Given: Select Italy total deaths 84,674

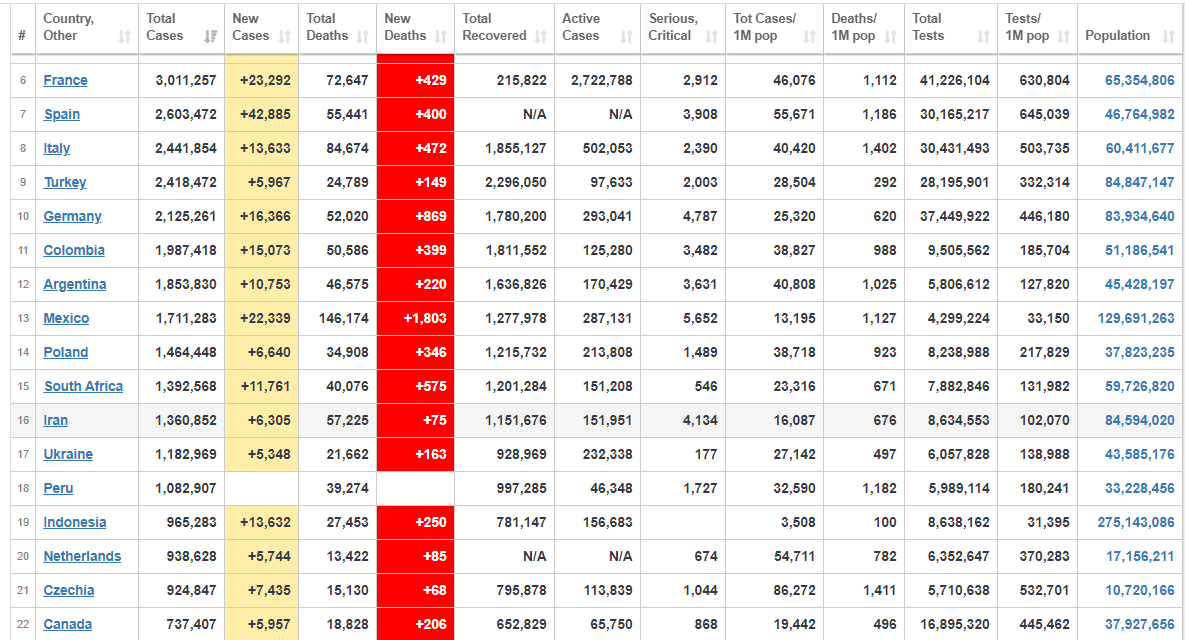Looking at the screenshot, I should (x=348, y=148).
